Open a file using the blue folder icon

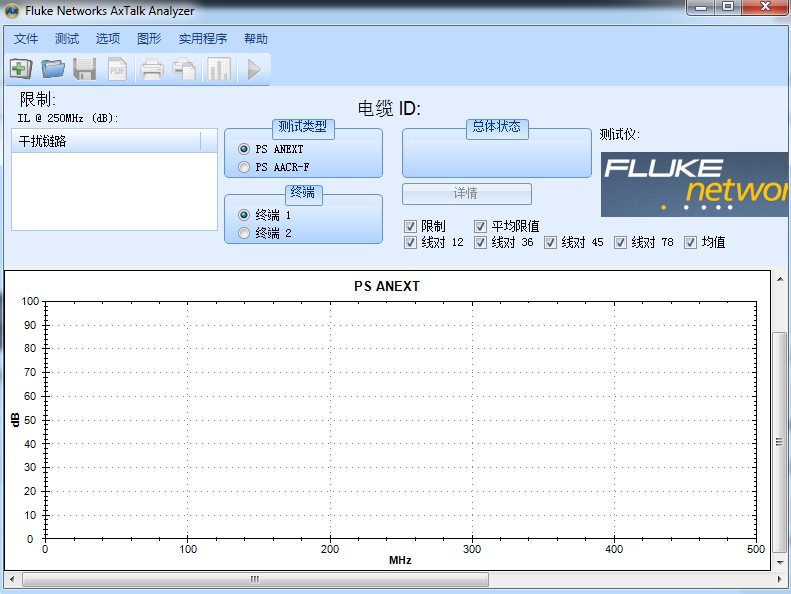tap(53, 69)
